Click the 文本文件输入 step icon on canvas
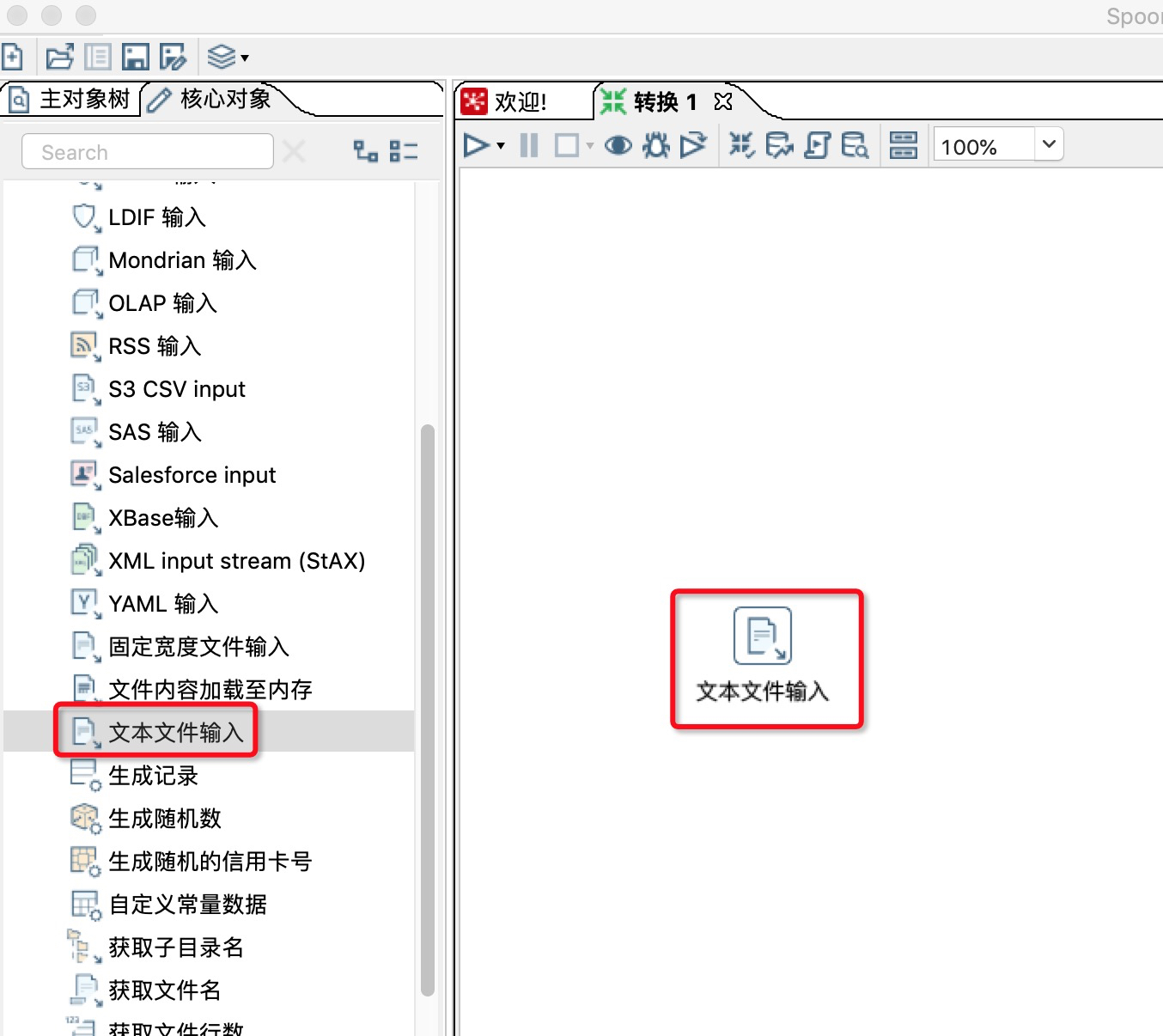 763,636
